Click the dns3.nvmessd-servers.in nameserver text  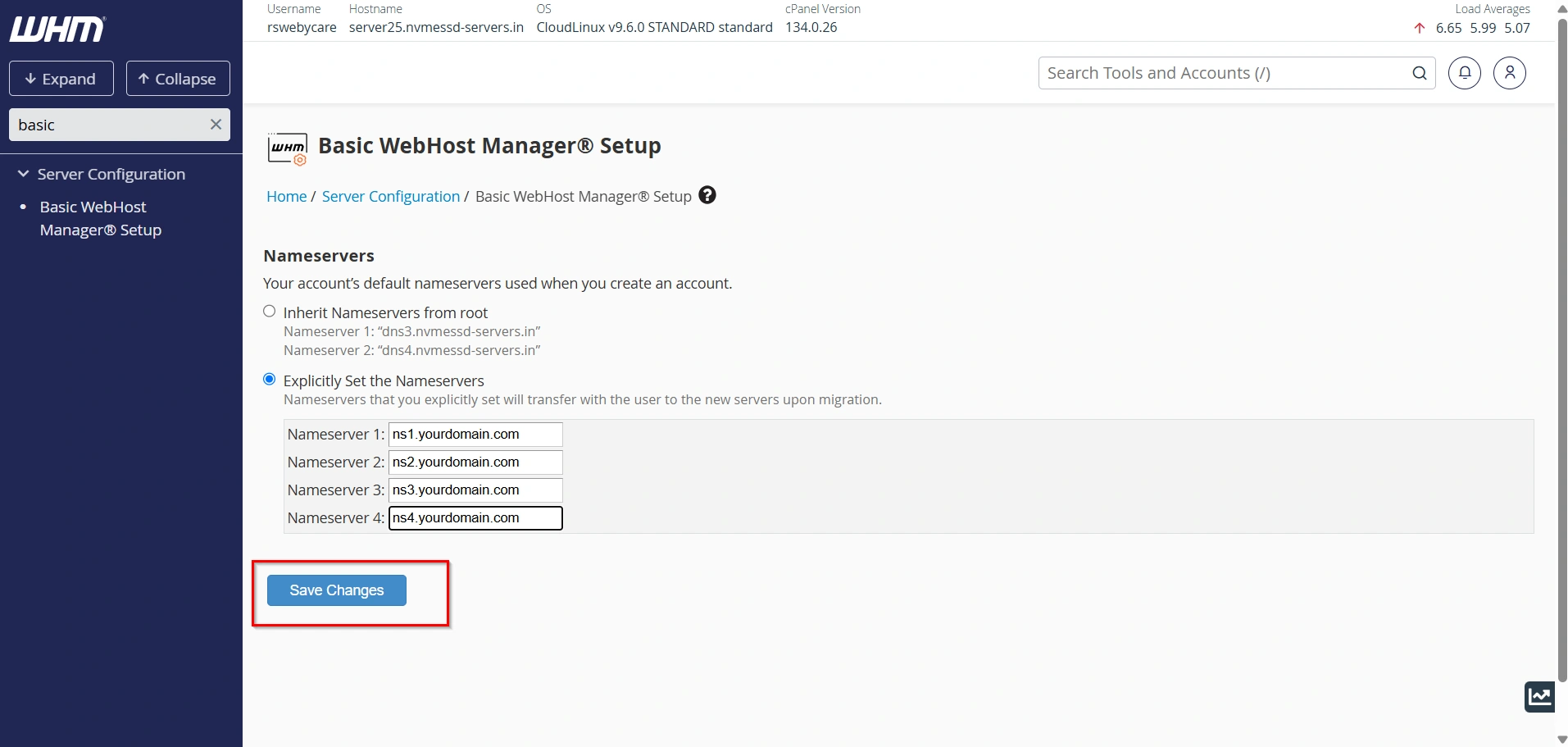[x=459, y=331]
